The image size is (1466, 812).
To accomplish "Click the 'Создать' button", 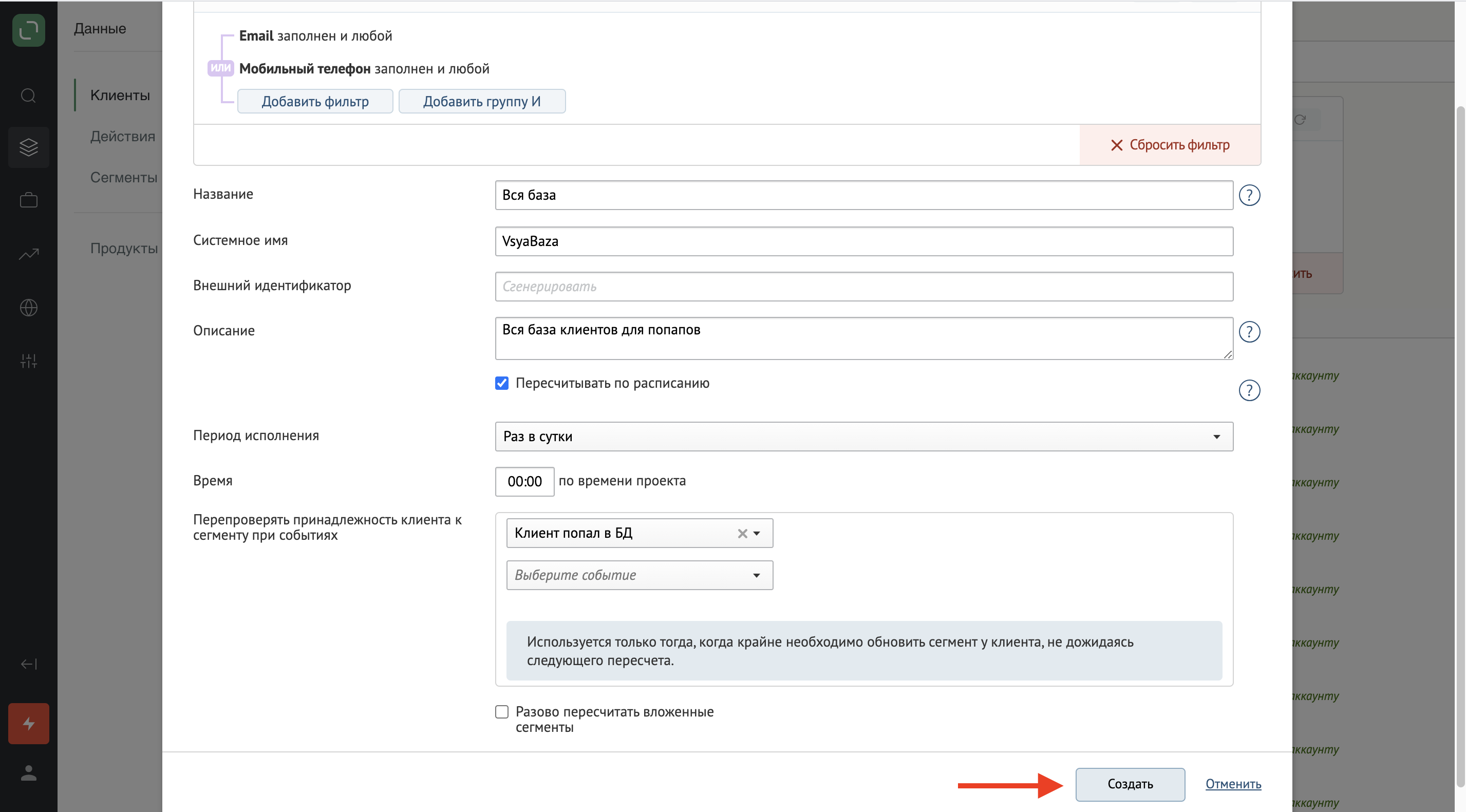I will tap(1130, 784).
